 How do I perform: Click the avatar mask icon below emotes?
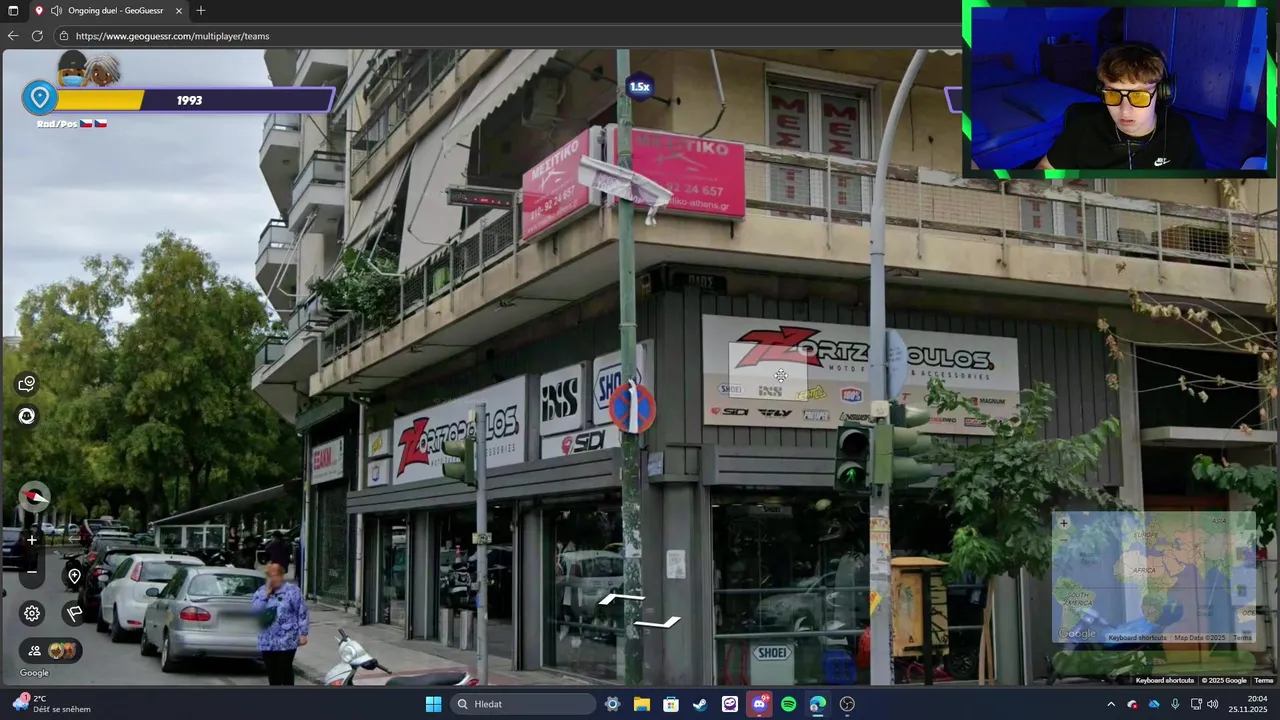point(27,416)
